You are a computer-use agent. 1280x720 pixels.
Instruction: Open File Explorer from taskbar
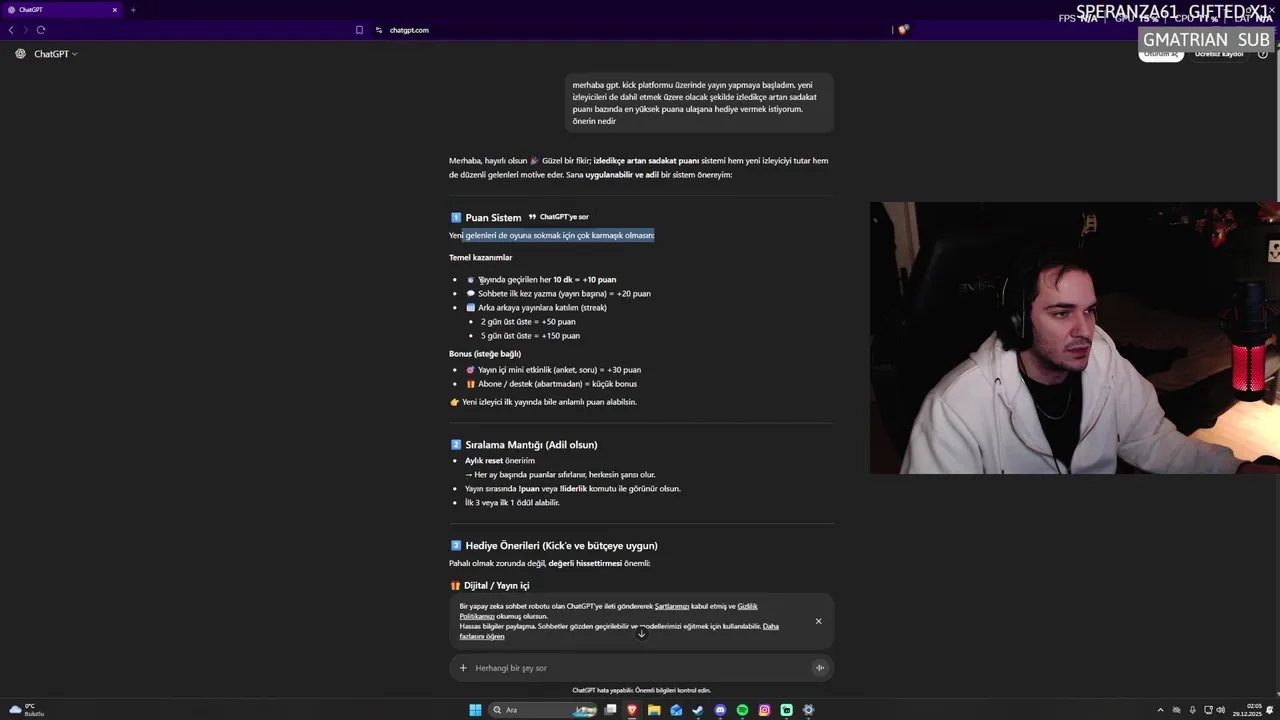(x=654, y=710)
